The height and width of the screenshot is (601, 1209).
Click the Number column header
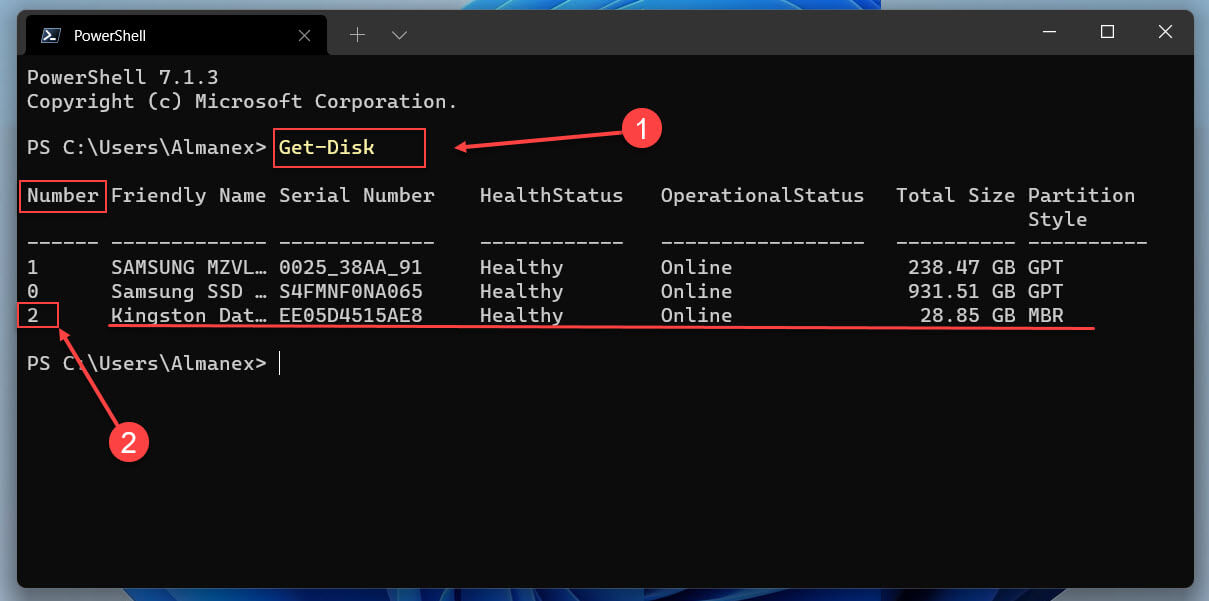point(63,195)
